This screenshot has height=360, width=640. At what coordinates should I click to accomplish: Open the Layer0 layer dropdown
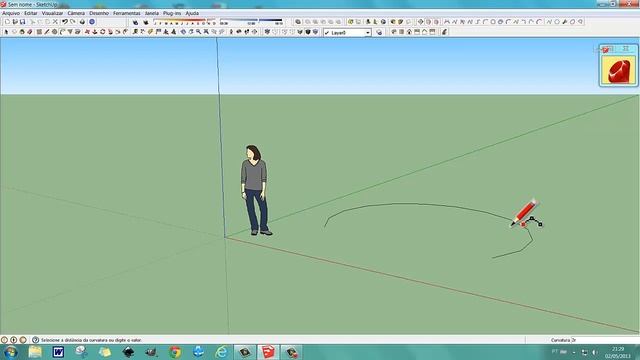pos(347,32)
